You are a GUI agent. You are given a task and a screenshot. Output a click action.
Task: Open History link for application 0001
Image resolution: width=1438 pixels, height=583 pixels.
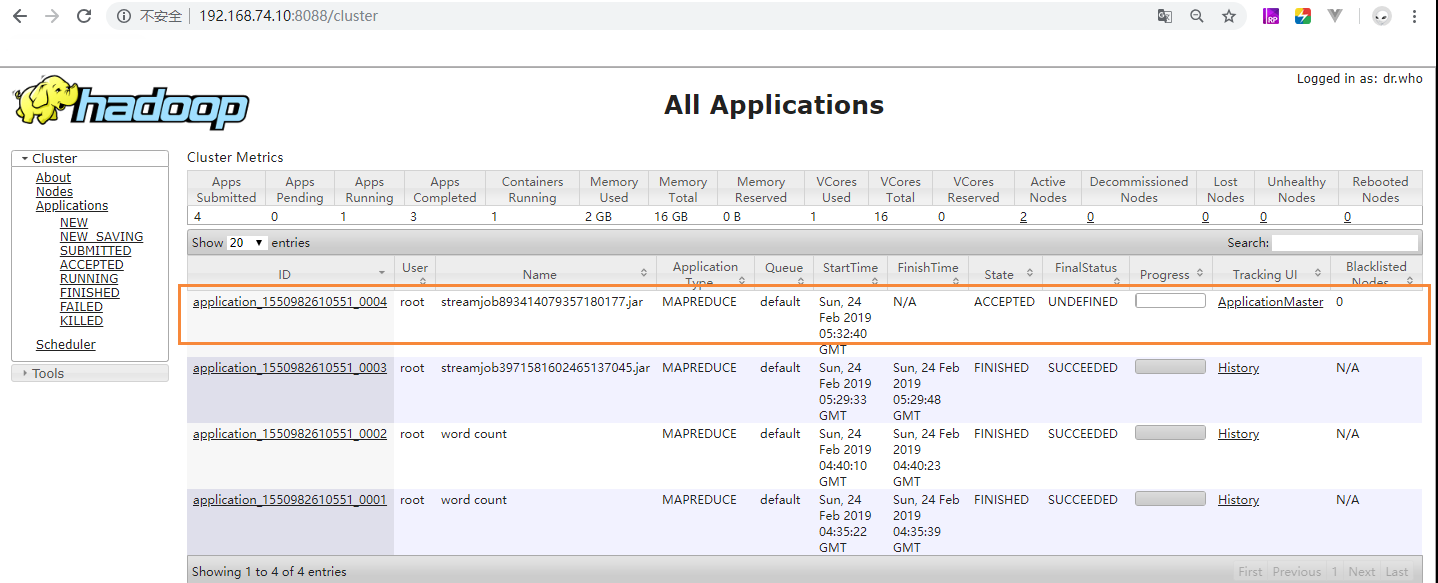point(1238,500)
